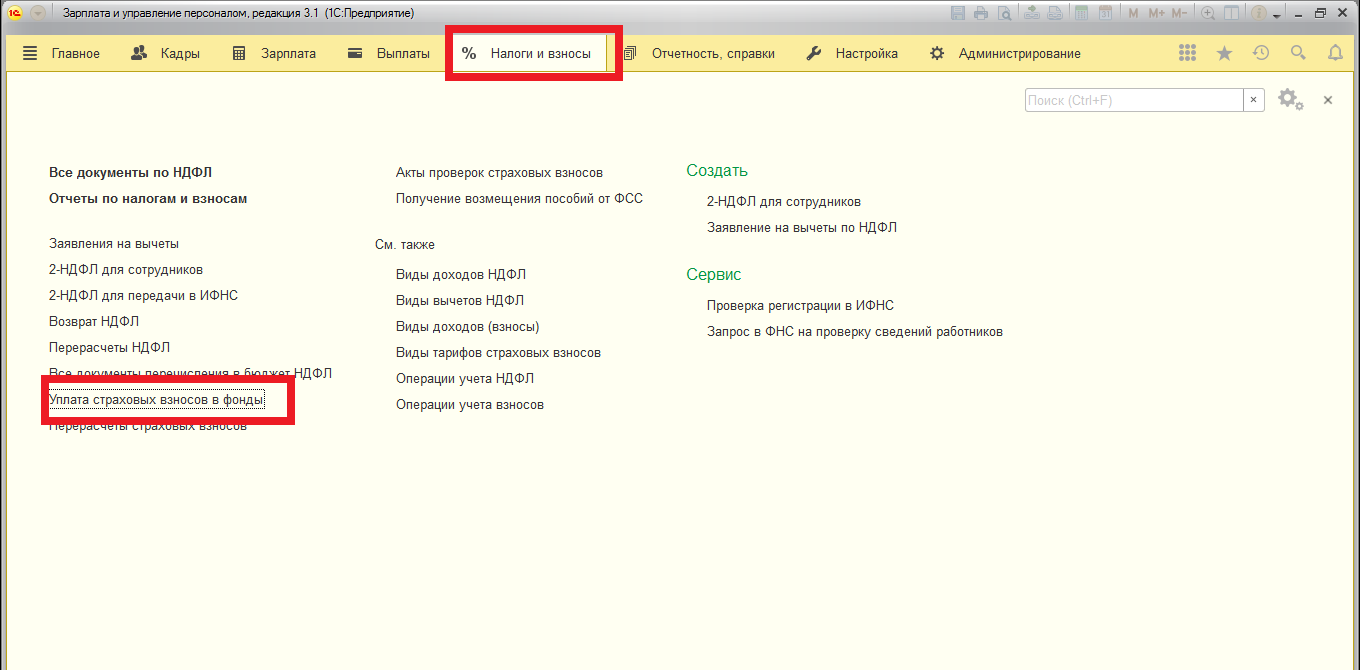The image size is (1360, 670).
Task: Open the Calendar icon showing 31
Action: pyautogui.click(x=1105, y=13)
